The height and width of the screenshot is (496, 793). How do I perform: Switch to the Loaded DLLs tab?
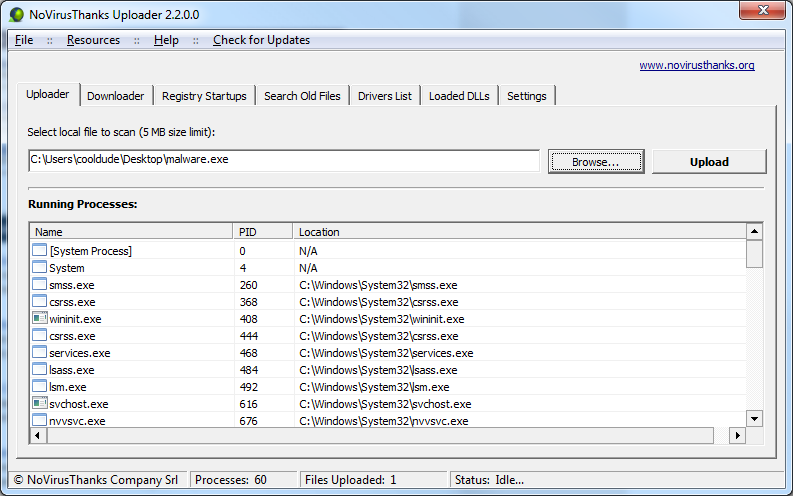click(x=459, y=96)
